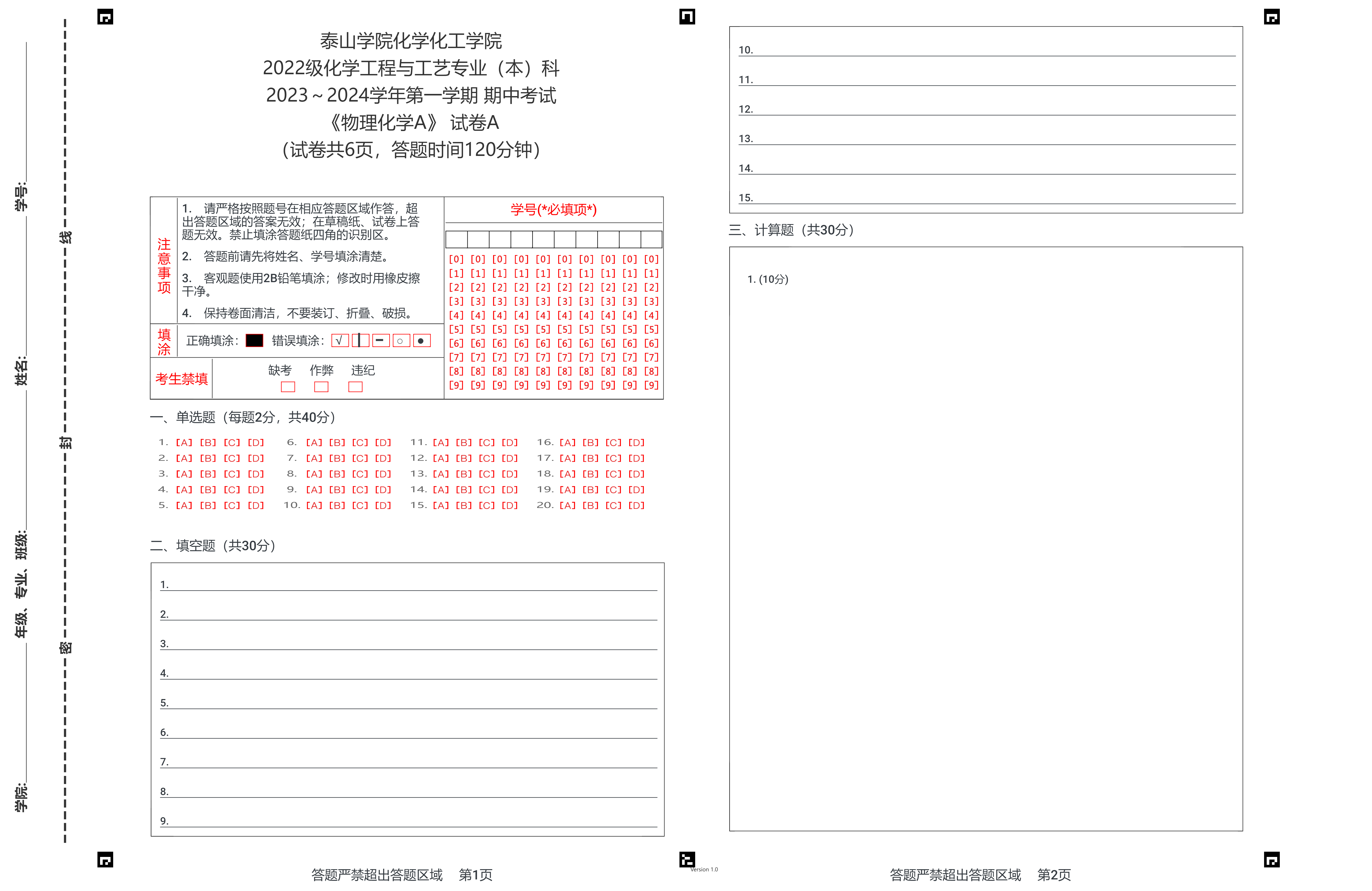This screenshot has width=1372, height=891.
Task: Select option [A] for question 1
Action: pos(184,443)
